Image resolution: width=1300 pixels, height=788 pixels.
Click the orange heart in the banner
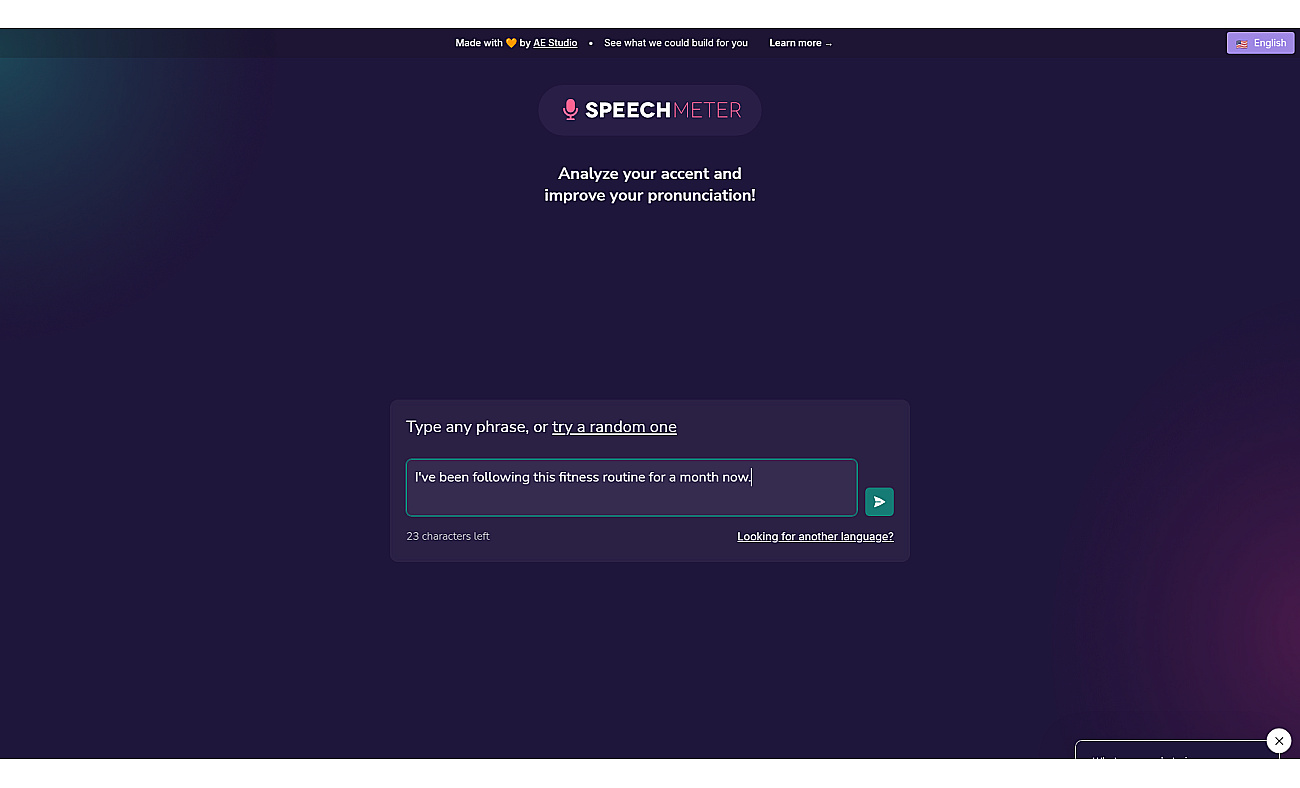(x=511, y=43)
